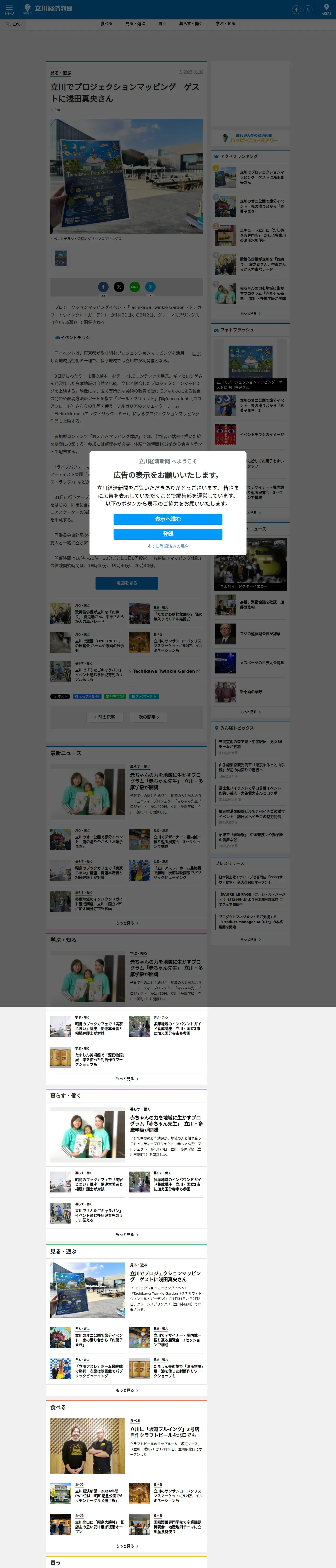The width and height of the screenshot is (336, 1568).
Task: Select the small flyer thumbnail under the photo
Action: (x=60, y=258)
